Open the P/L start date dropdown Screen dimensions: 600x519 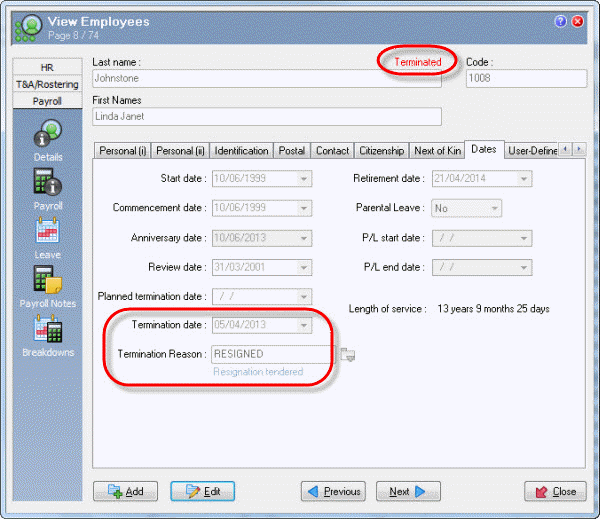click(524, 238)
